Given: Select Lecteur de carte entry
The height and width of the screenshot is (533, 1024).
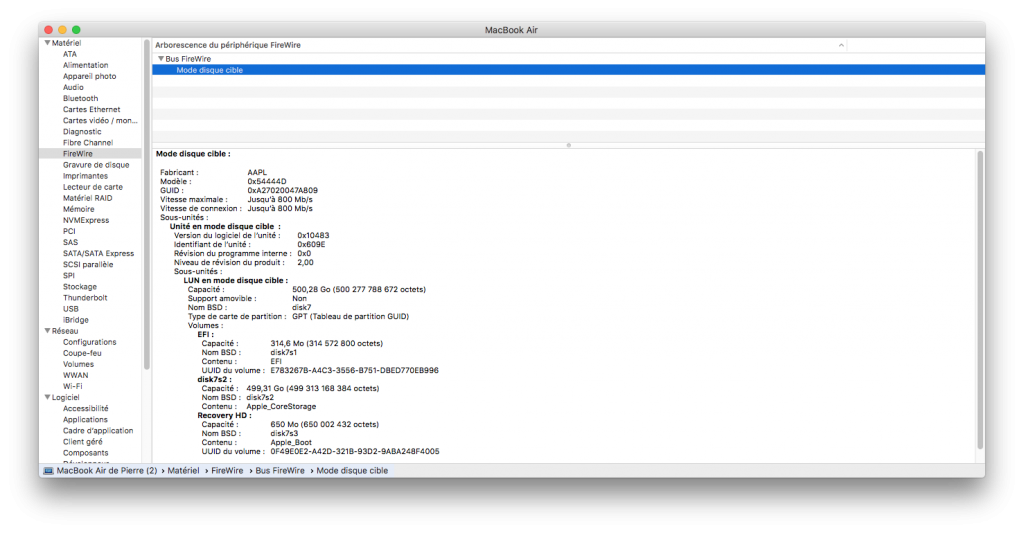Looking at the screenshot, I should (x=93, y=187).
